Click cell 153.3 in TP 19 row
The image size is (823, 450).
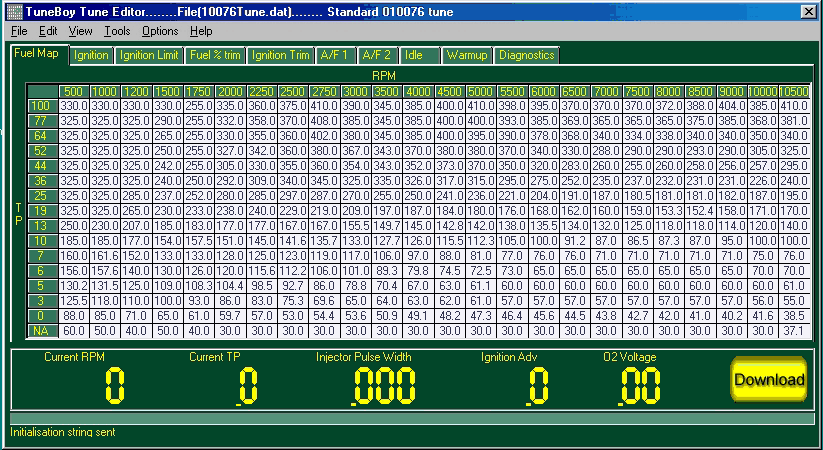coord(669,211)
